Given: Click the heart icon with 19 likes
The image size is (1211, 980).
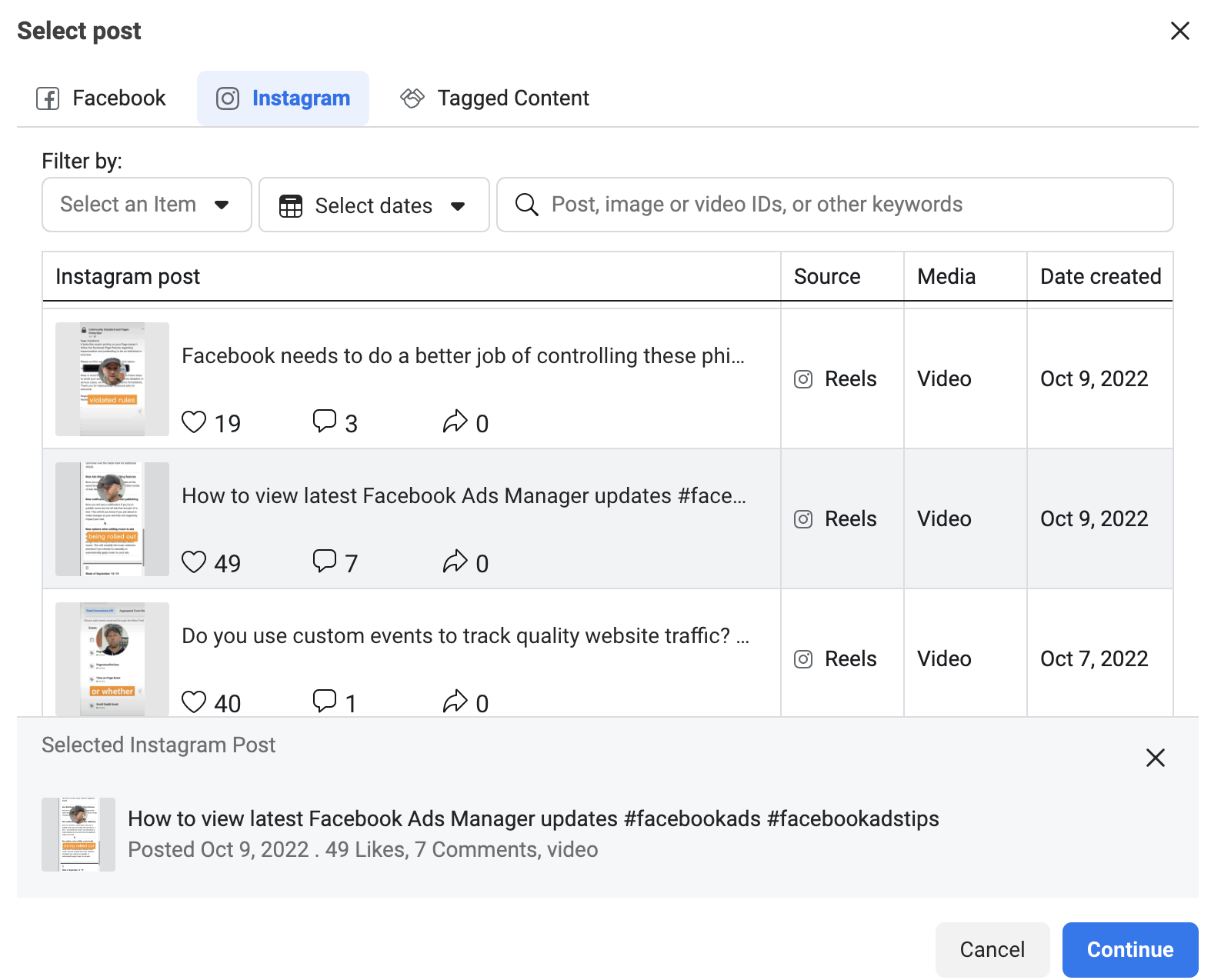Looking at the screenshot, I should click(x=194, y=422).
